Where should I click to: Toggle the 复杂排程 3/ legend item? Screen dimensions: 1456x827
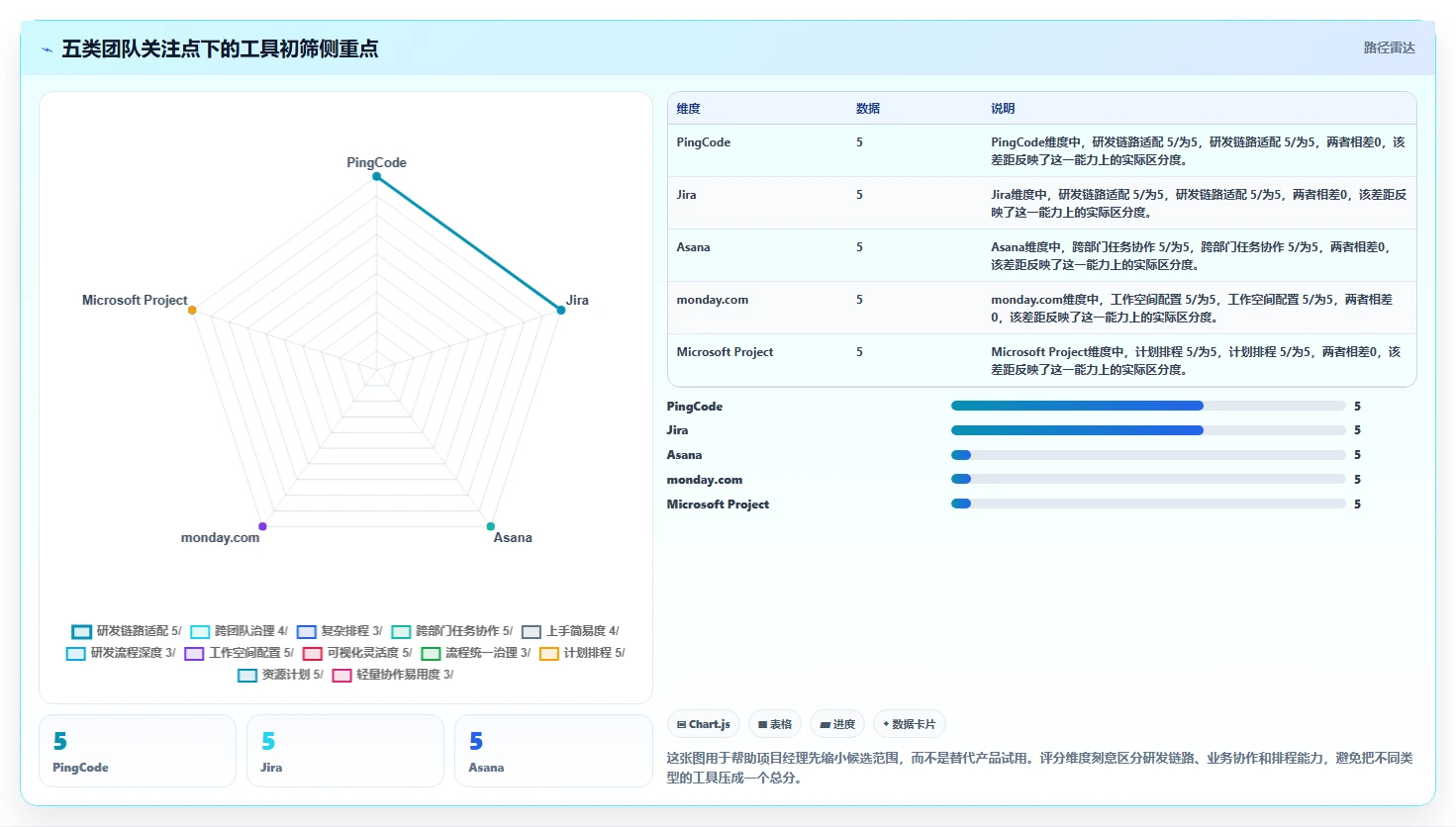(x=340, y=631)
